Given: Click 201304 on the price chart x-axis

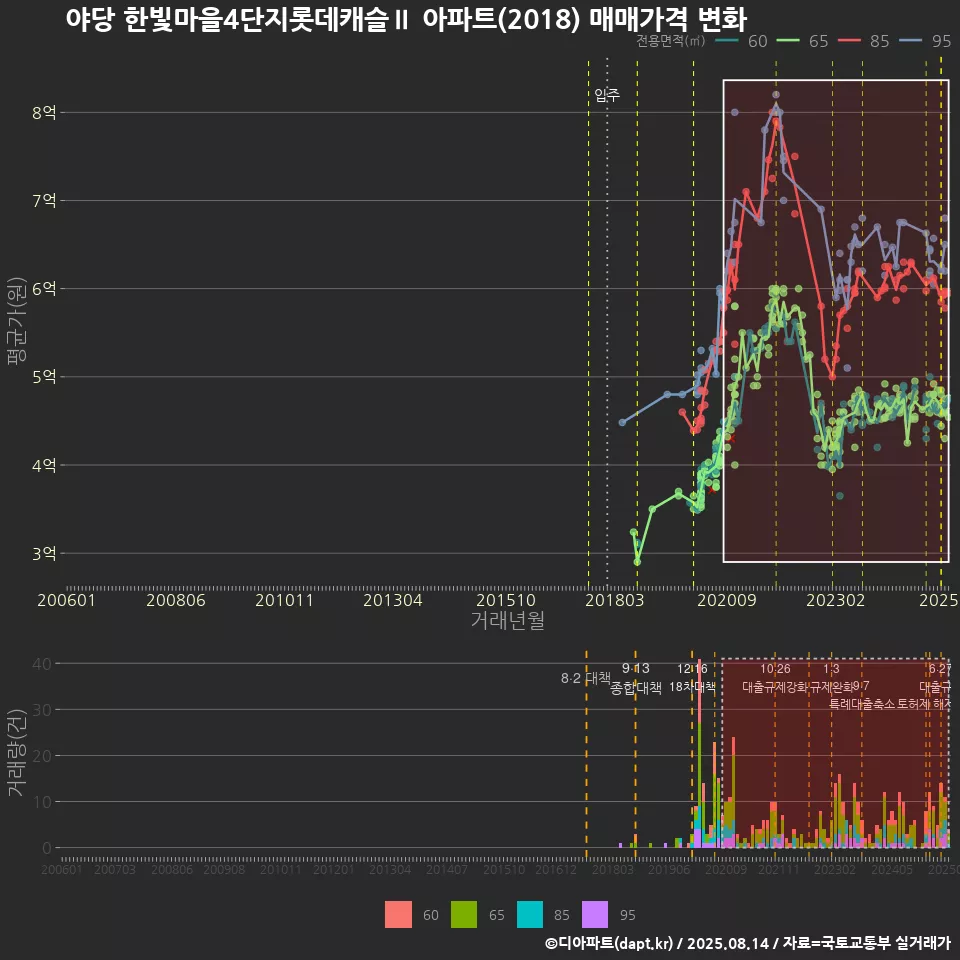Looking at the screenshot, I should [392, 600].
